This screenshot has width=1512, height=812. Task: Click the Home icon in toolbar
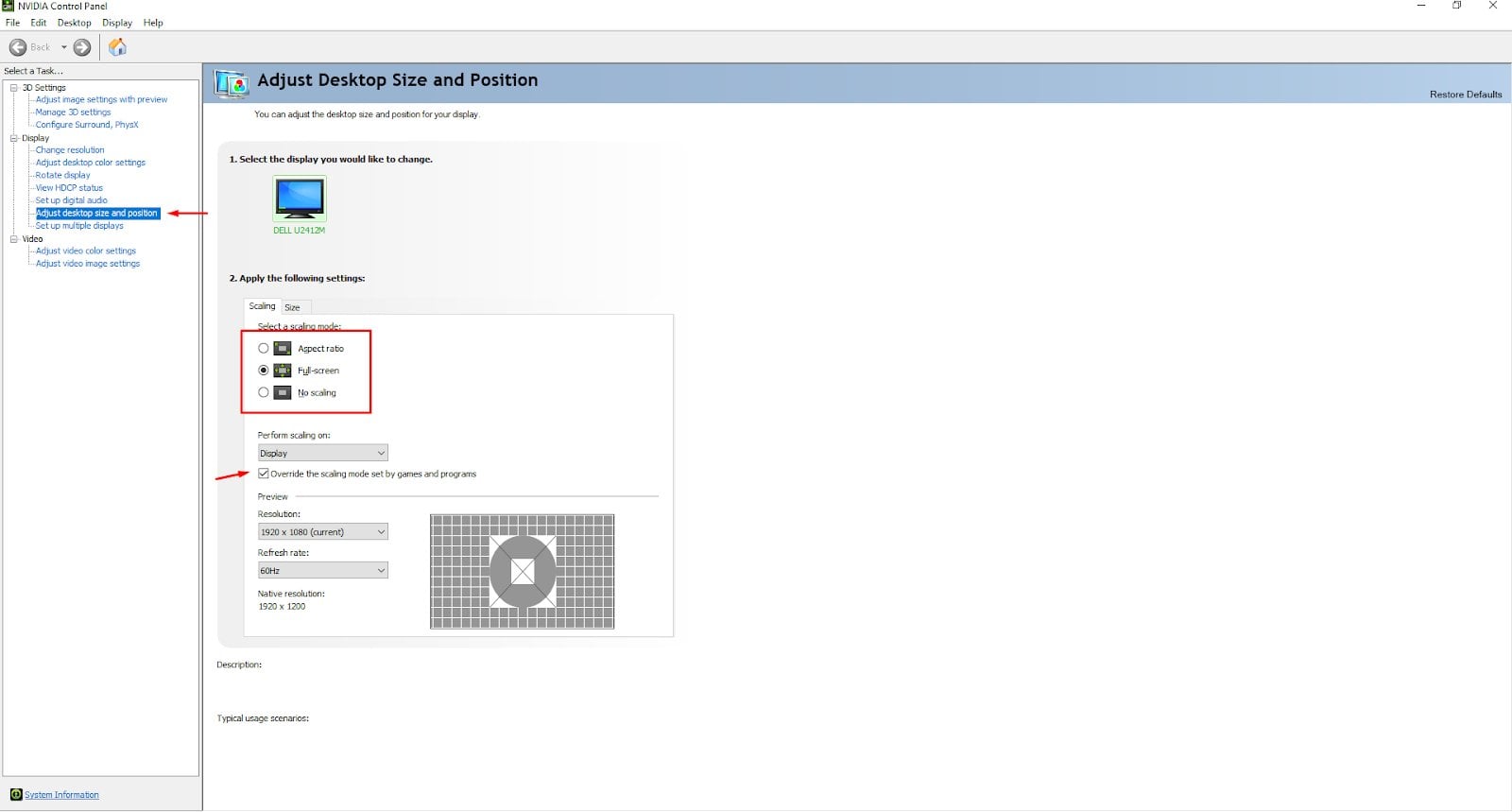tap(117, 47)
